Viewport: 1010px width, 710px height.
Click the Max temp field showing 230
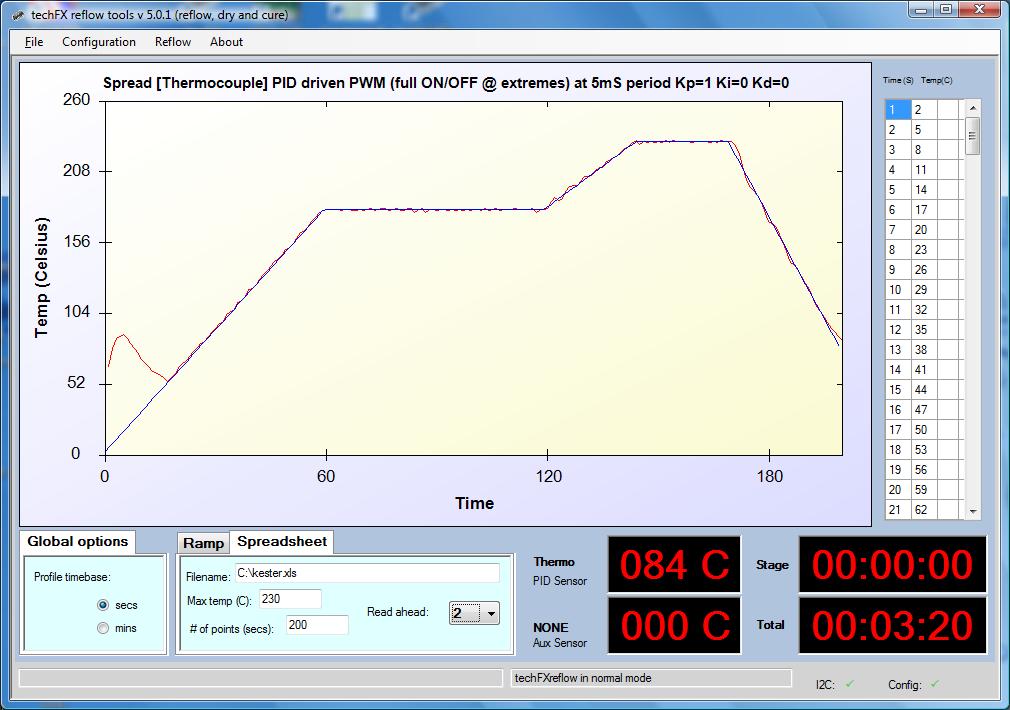click(x=290, y=599)
